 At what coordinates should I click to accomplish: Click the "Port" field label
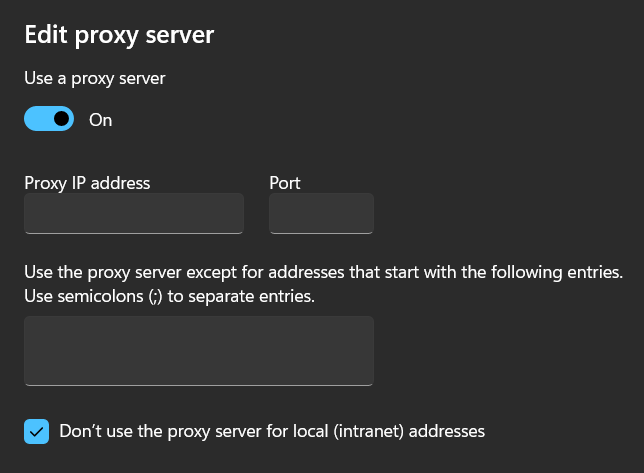pyautogui.click(x=285, y=183)
